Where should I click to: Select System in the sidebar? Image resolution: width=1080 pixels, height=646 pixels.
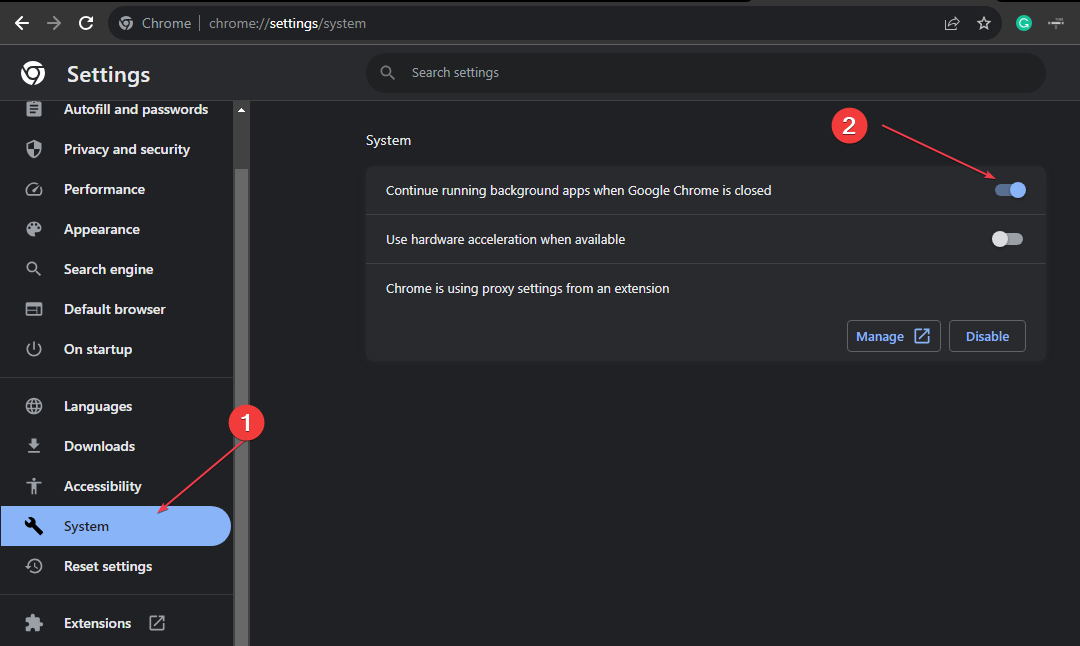(x=116, y=526)
